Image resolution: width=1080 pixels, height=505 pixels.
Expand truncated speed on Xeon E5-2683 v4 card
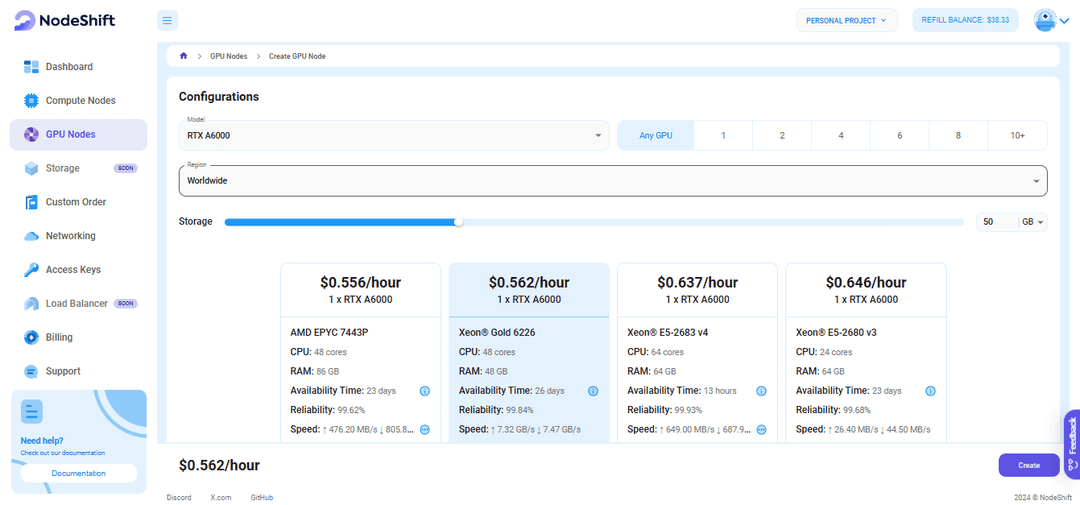tap(761, 429)
